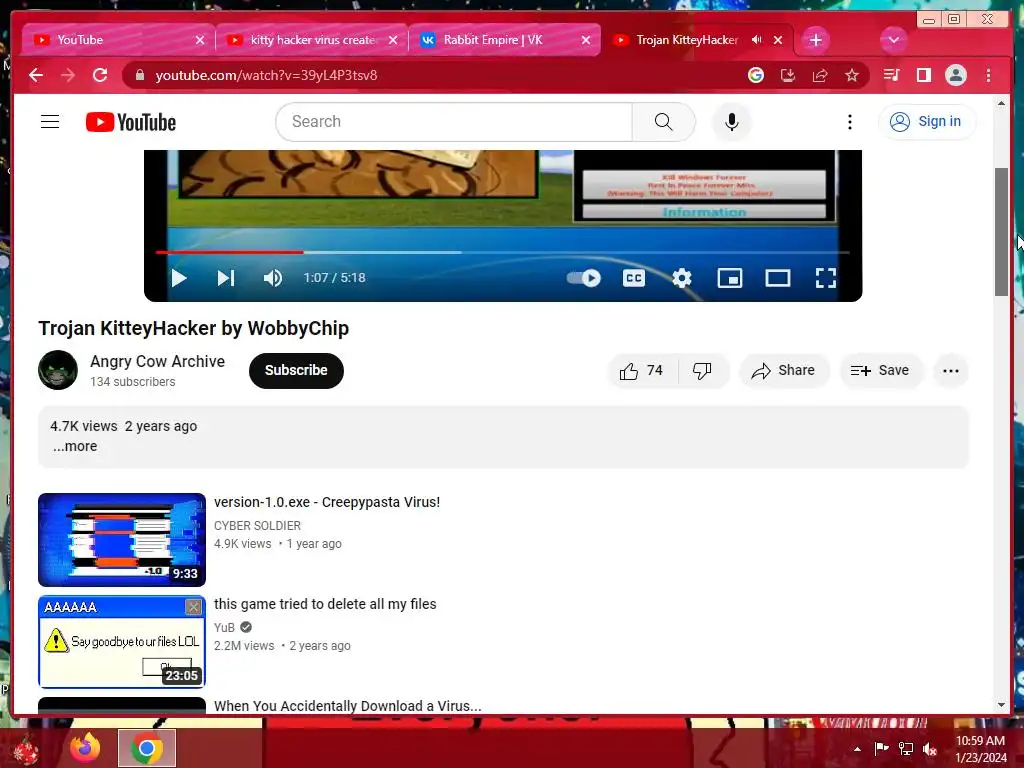Enter full screen mode
The height and width of the screenshot is (768, 1024).
[x=825, y=278]
